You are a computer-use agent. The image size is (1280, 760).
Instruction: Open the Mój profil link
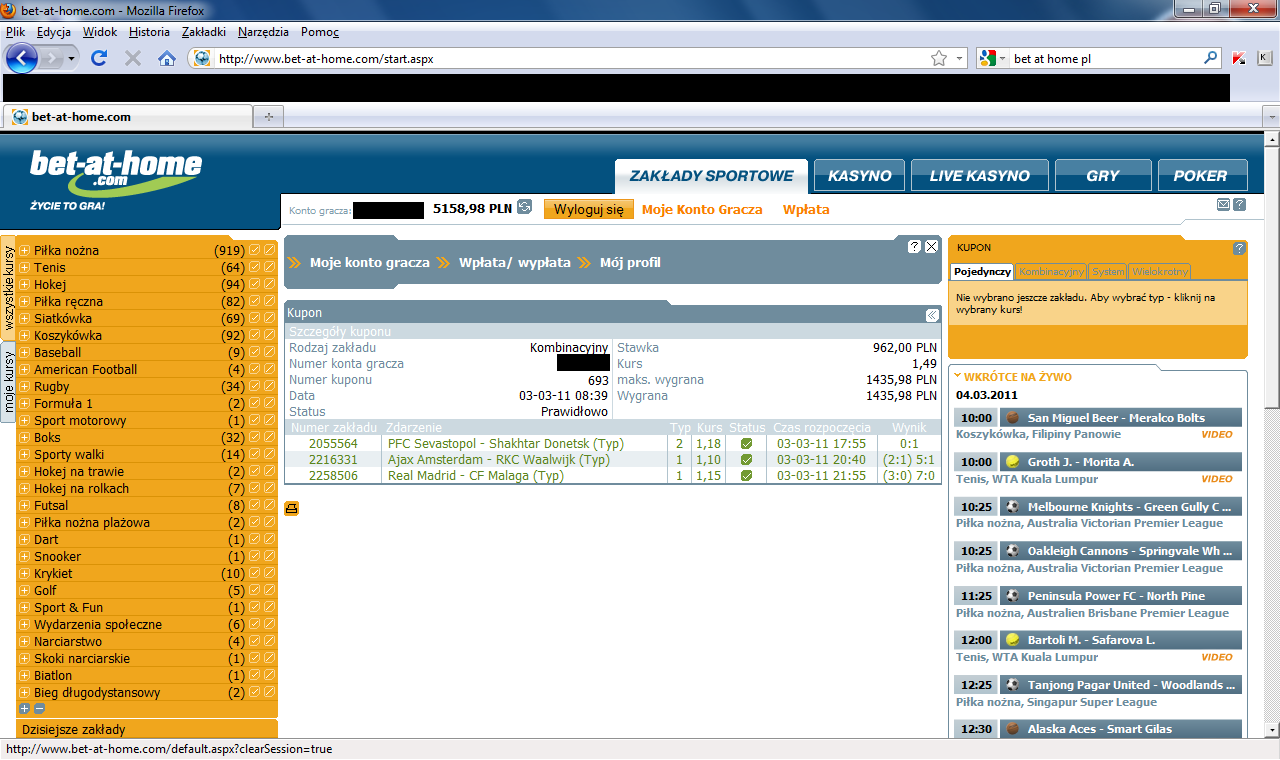[x=630, y=263]
